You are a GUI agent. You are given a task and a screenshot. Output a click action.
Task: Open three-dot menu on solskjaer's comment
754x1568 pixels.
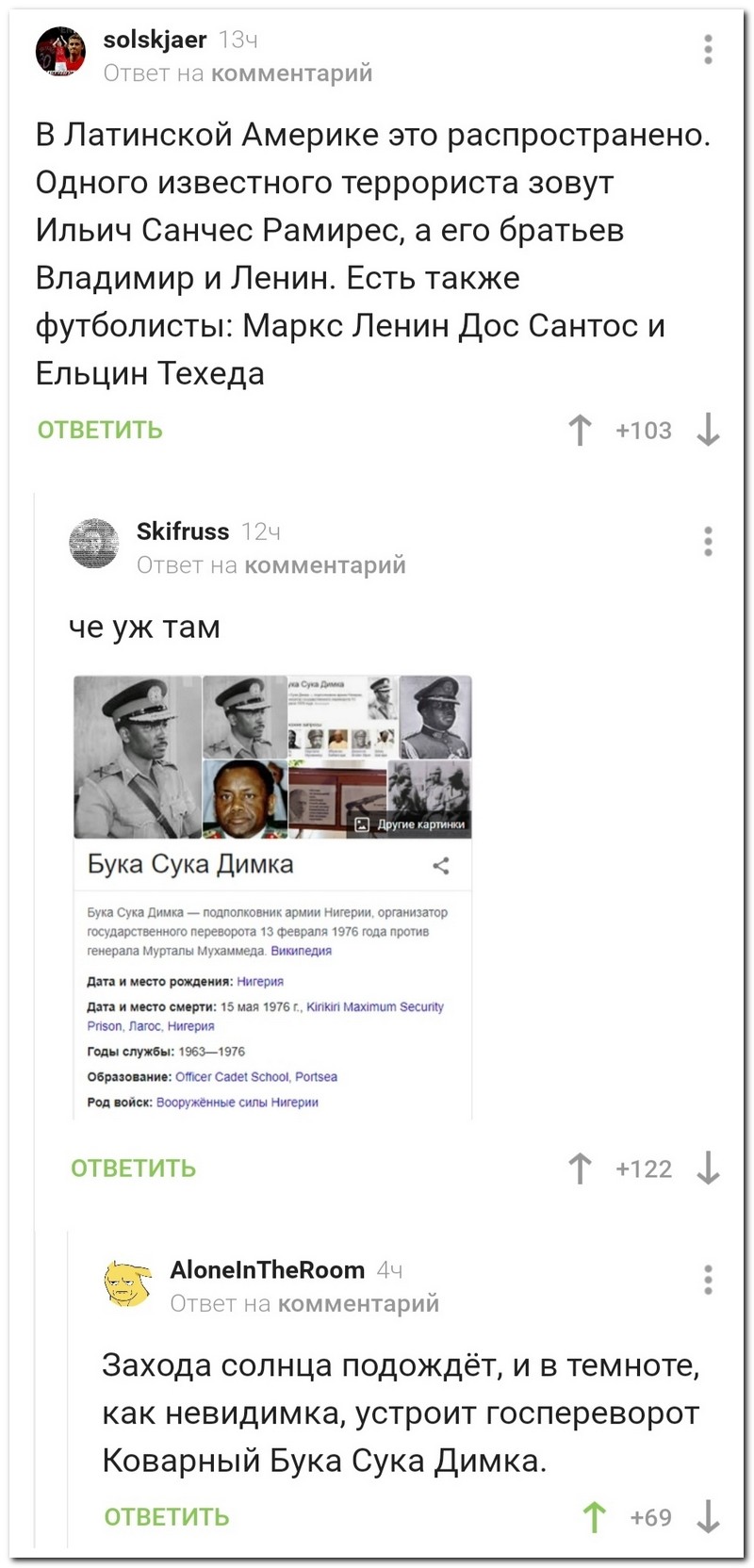[708, 49]
